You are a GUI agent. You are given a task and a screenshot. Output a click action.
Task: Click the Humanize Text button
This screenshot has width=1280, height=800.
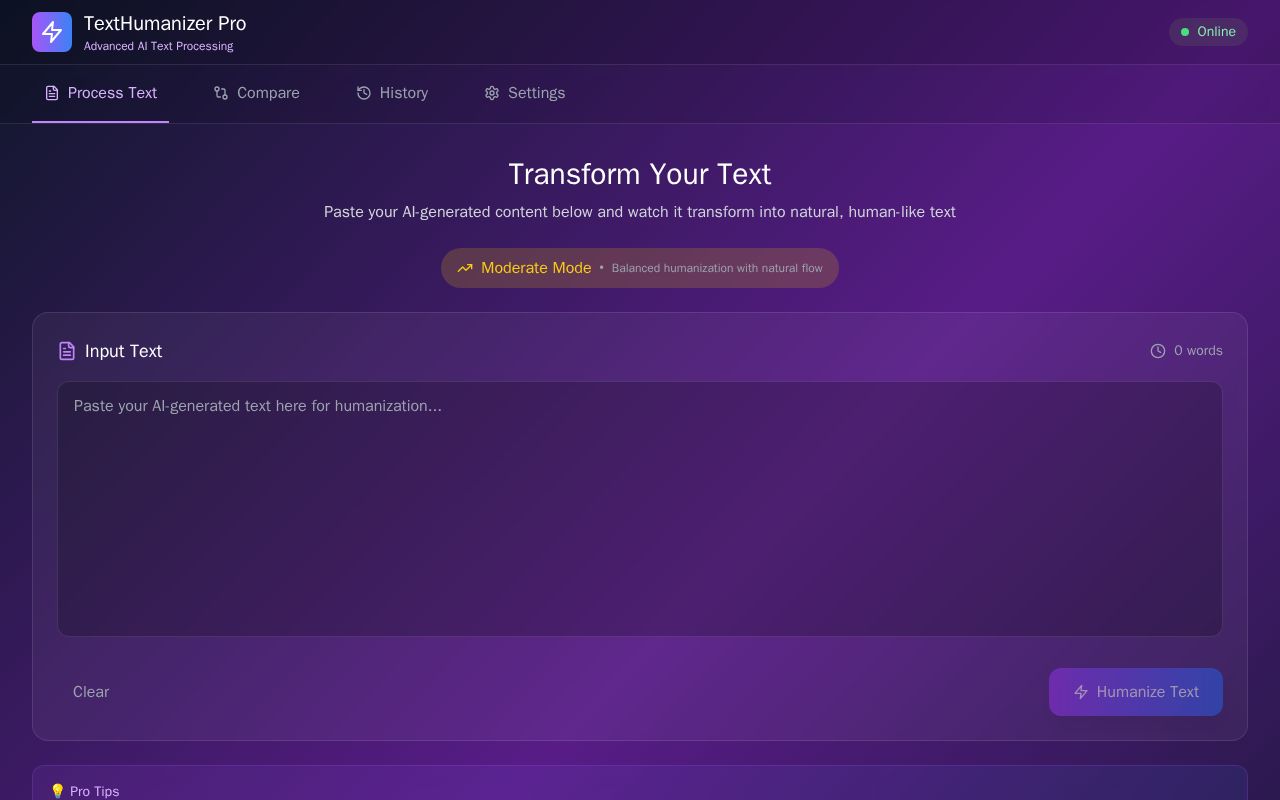(1136, 692)
